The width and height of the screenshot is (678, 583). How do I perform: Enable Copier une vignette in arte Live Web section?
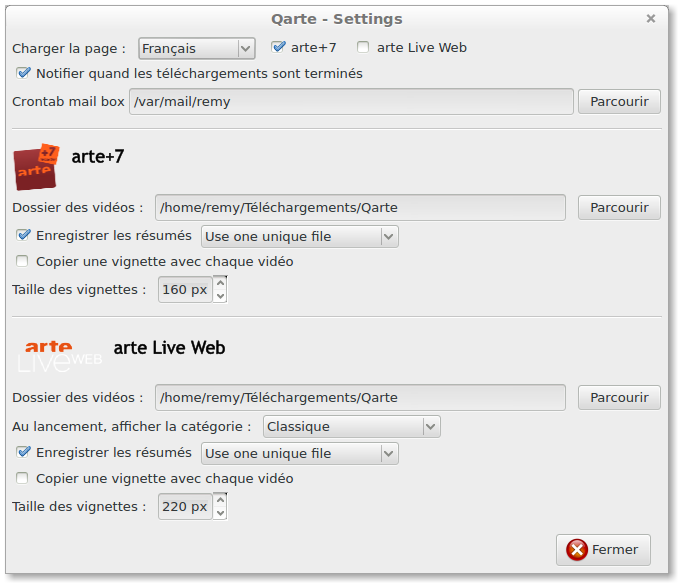point(22,478)
